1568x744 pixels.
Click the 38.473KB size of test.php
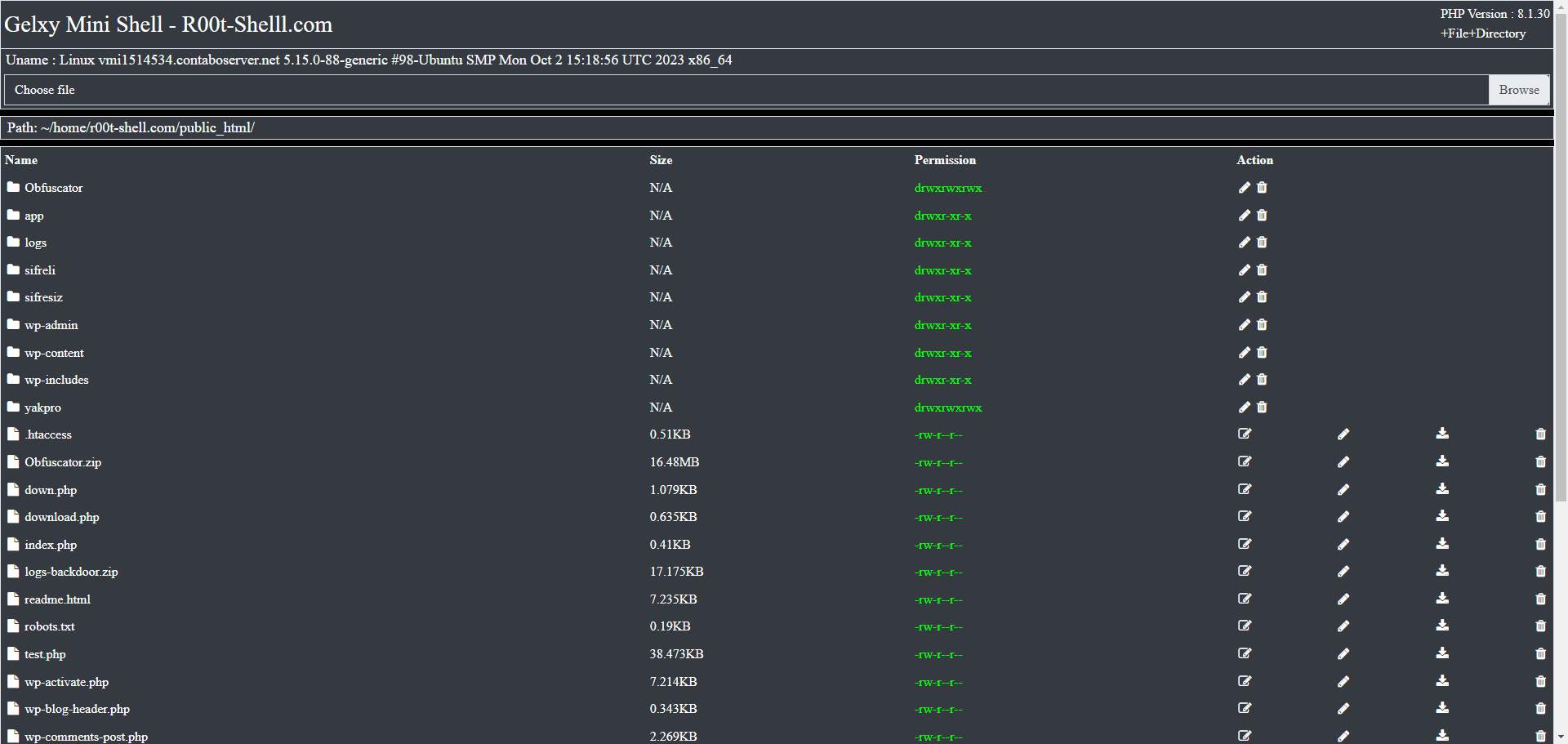click(x=676, y=654)
